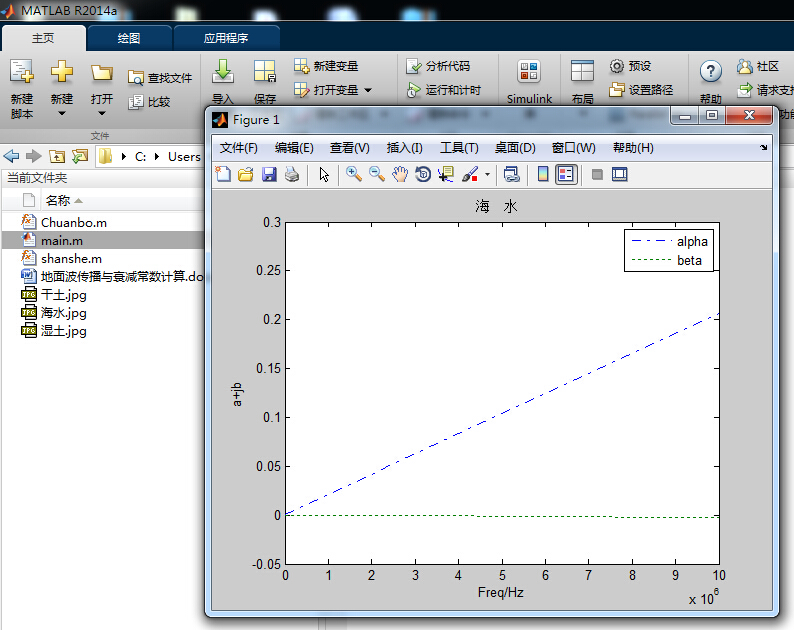Expand the New (新建) dropdown arrow

pos(62,113)
